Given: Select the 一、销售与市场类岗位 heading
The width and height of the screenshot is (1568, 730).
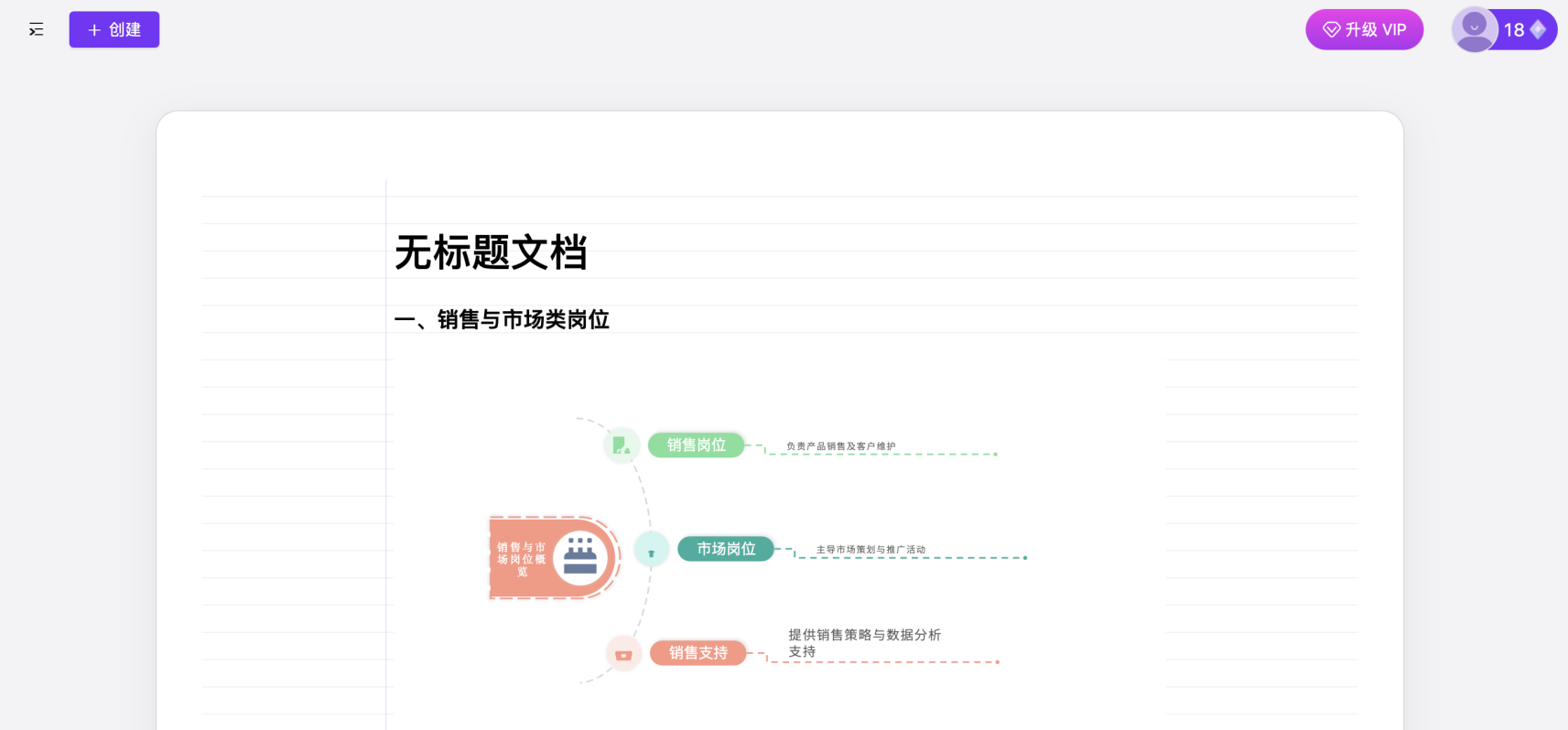Looking at the screenshot, I should click(x=502, y=319).
